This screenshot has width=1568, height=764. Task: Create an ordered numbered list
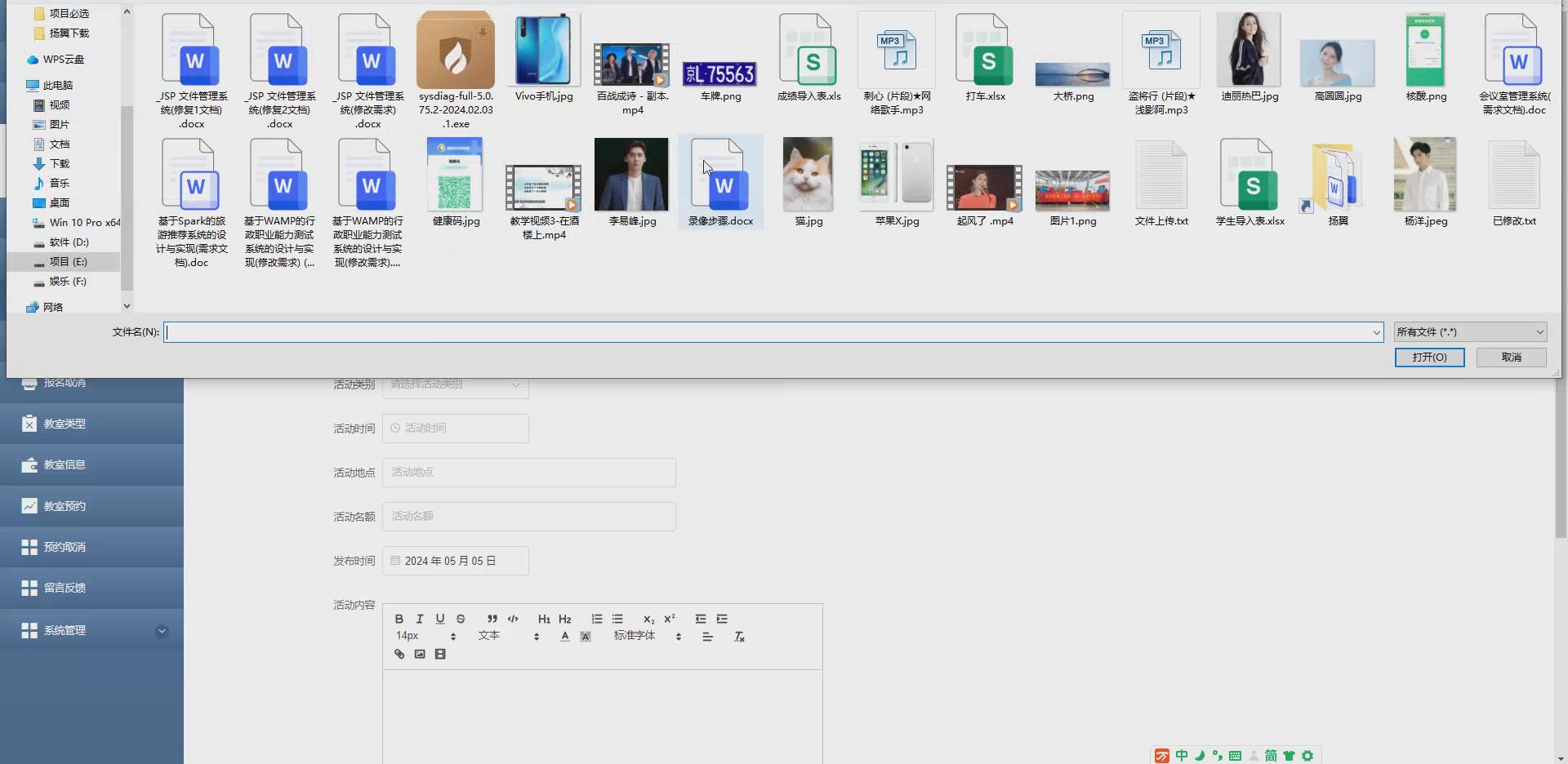[x=597, y=619]
